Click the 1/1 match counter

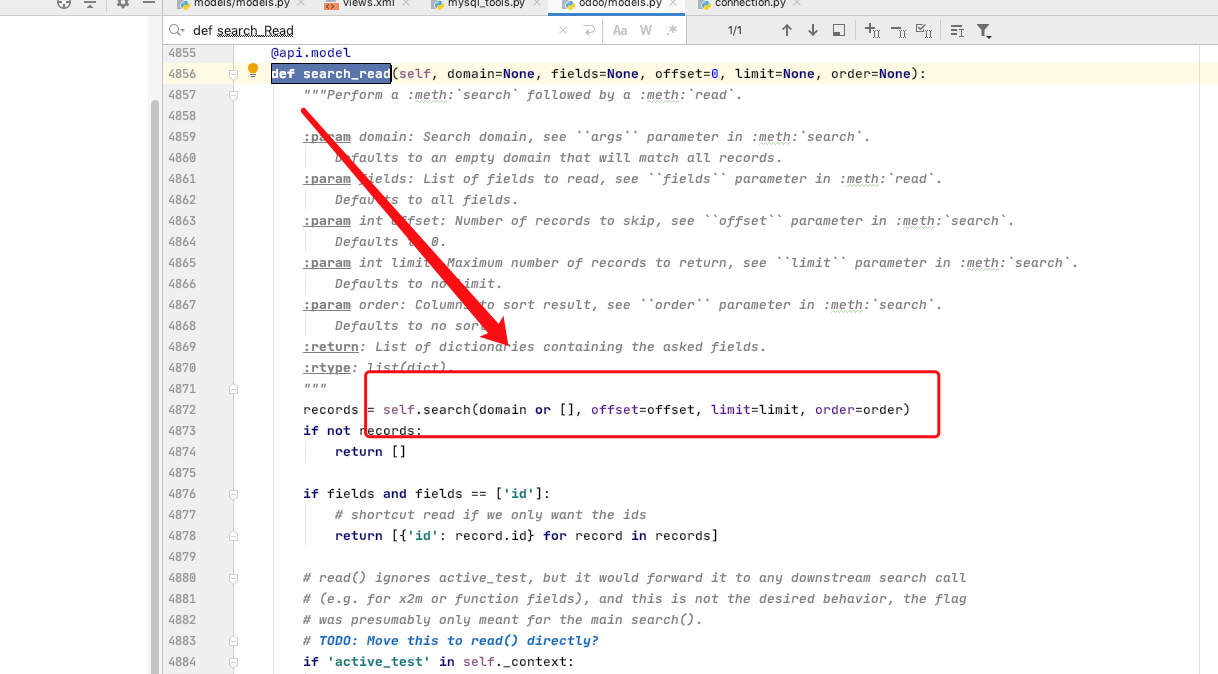735,31
